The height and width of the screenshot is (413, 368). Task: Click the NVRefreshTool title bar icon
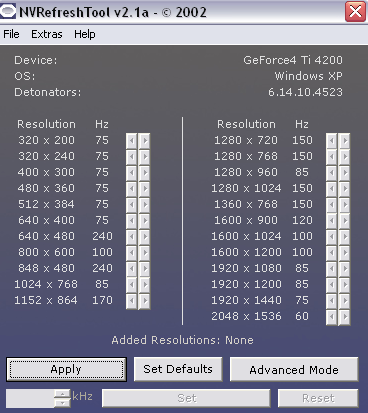point(8,12)
